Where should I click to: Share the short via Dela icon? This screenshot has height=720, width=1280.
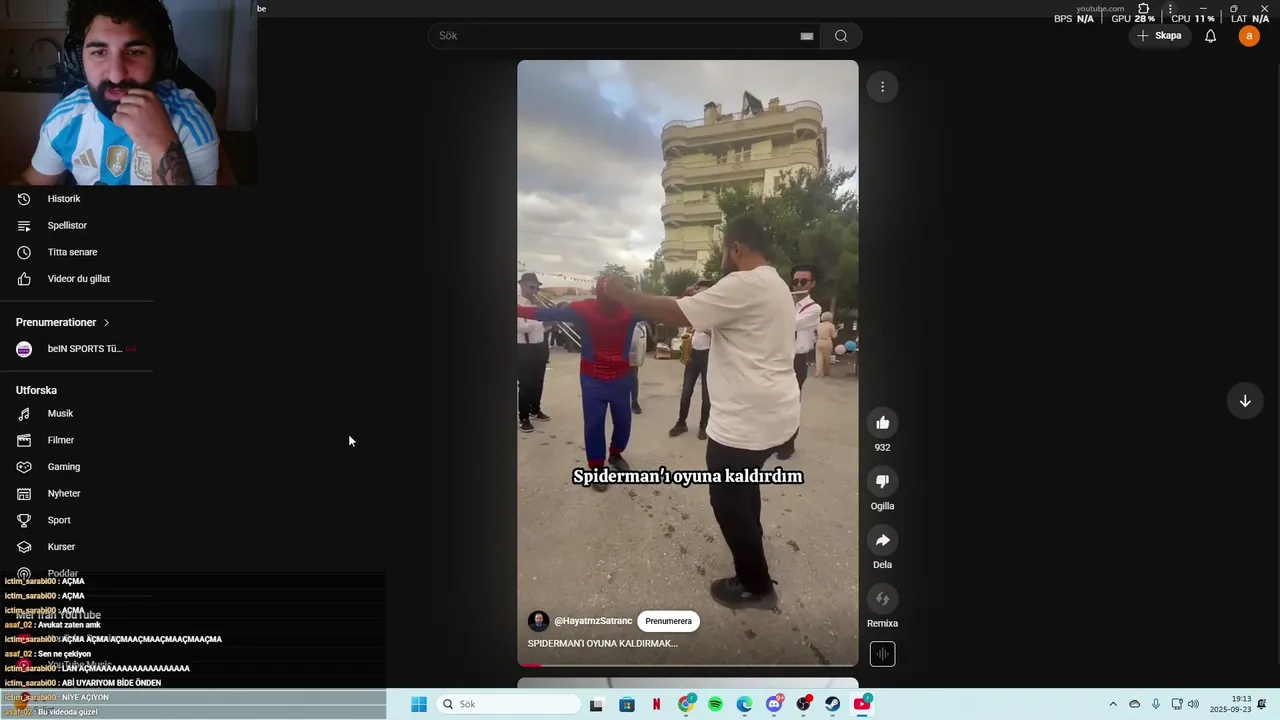pos(882,540)
